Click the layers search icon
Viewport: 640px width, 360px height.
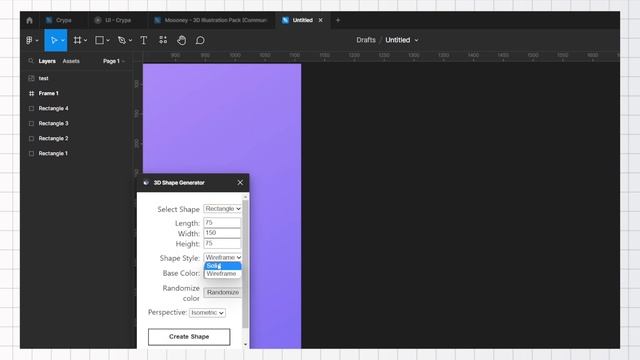tap(31, 61)
